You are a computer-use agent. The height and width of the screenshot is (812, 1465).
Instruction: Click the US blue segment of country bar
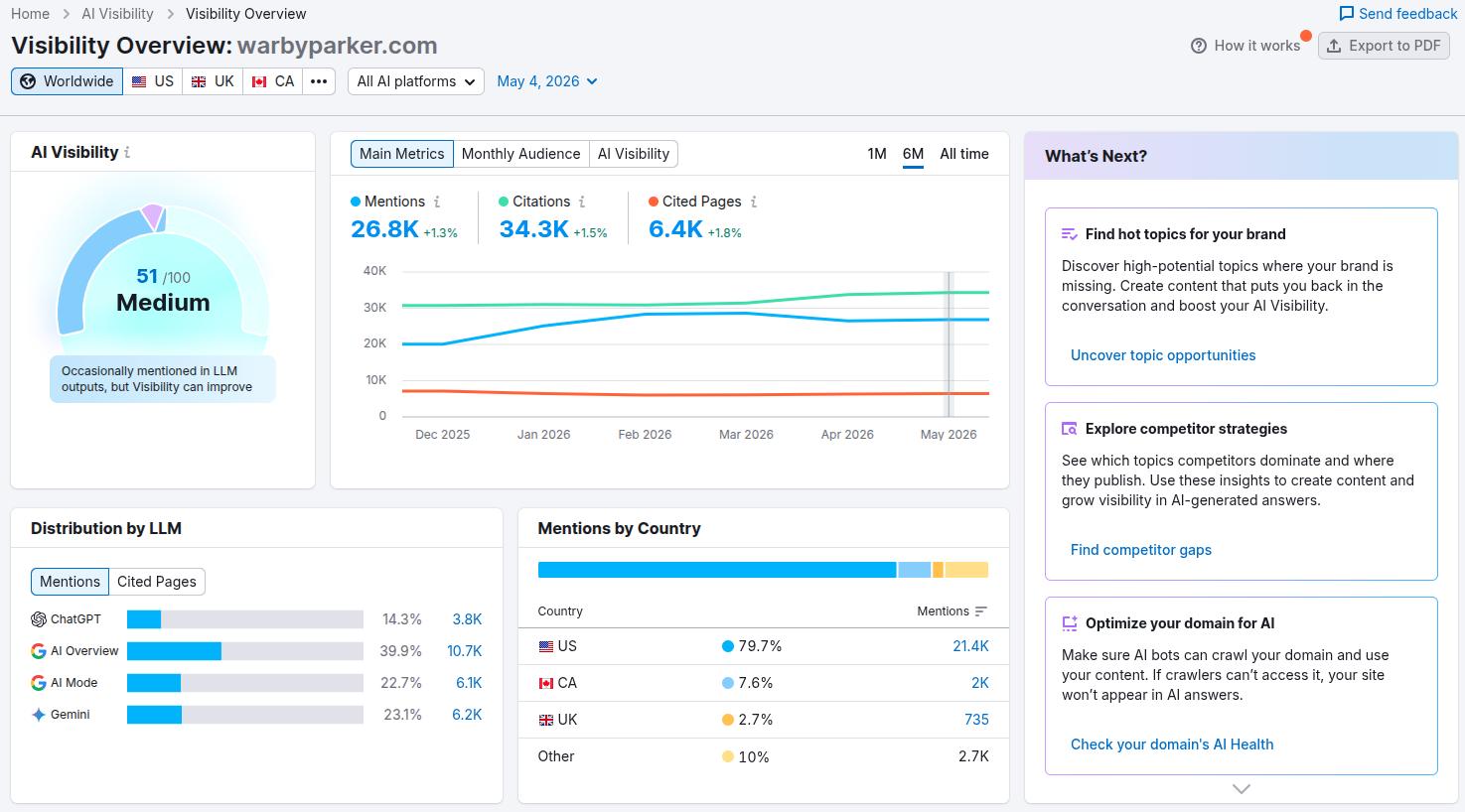[717, 570]
